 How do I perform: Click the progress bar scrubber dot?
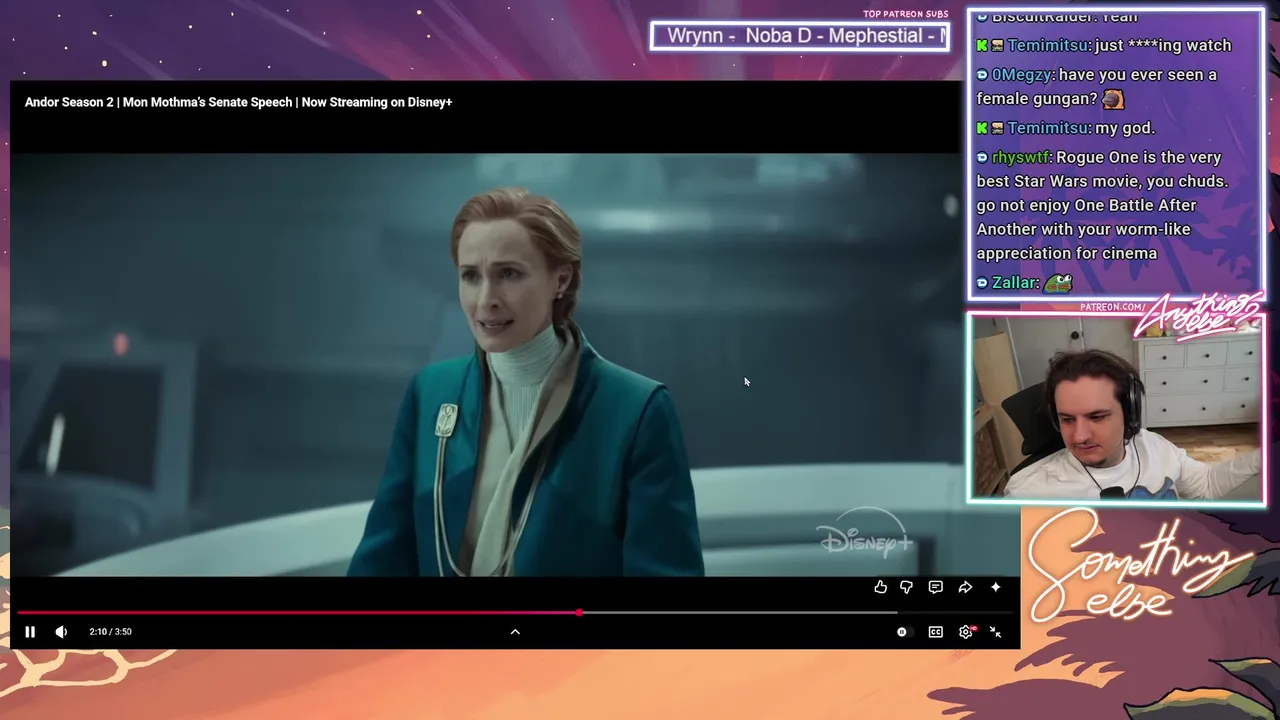coord(579,612)
